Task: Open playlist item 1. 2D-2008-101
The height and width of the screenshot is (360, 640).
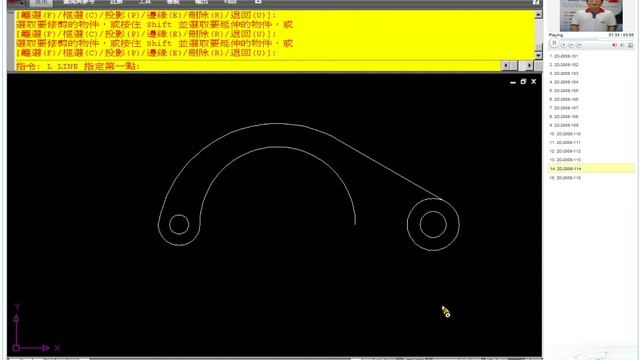Action: tap(564, 56)
